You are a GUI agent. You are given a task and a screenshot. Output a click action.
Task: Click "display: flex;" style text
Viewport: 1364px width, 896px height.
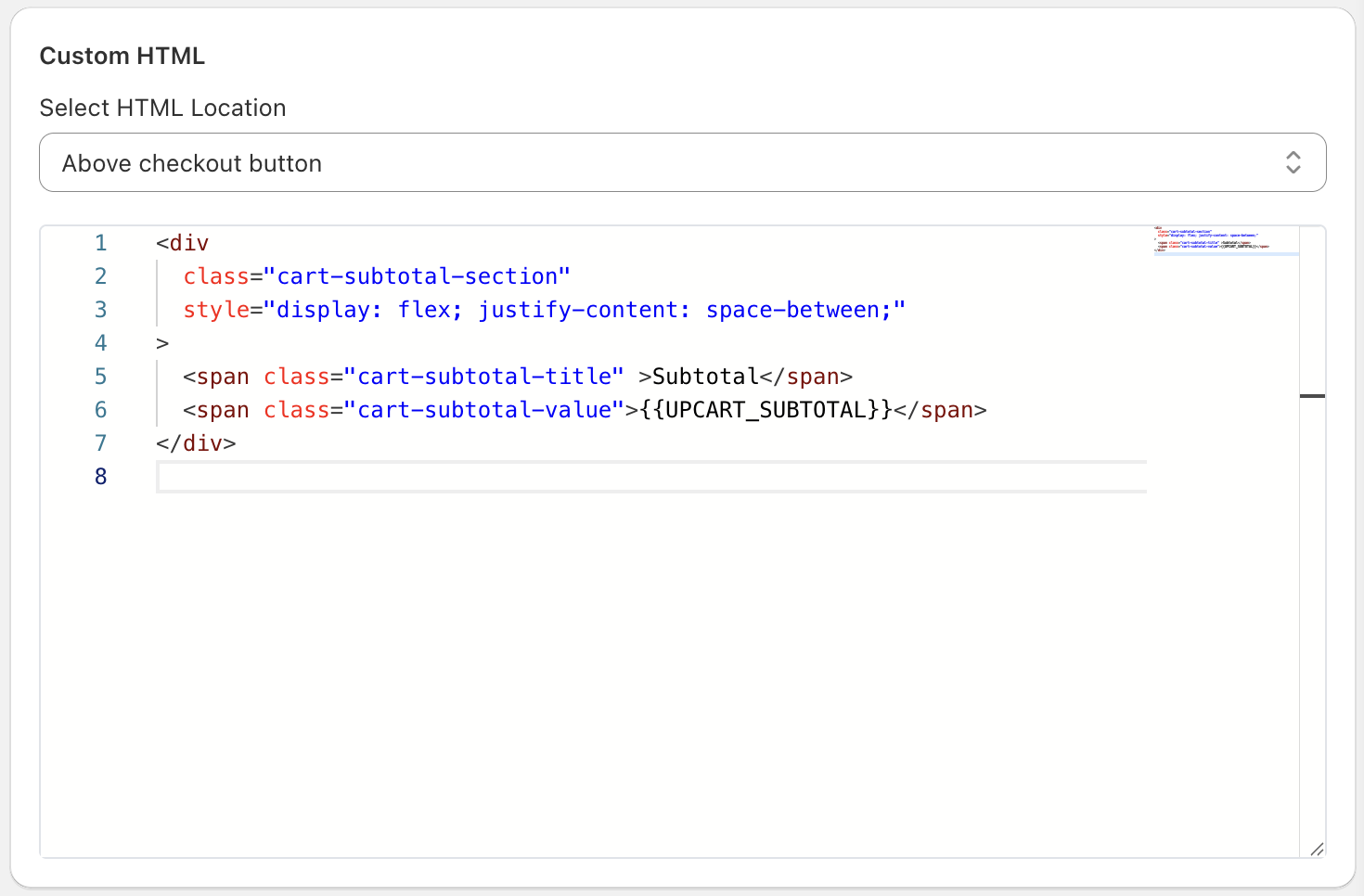[x=370, y=310]
